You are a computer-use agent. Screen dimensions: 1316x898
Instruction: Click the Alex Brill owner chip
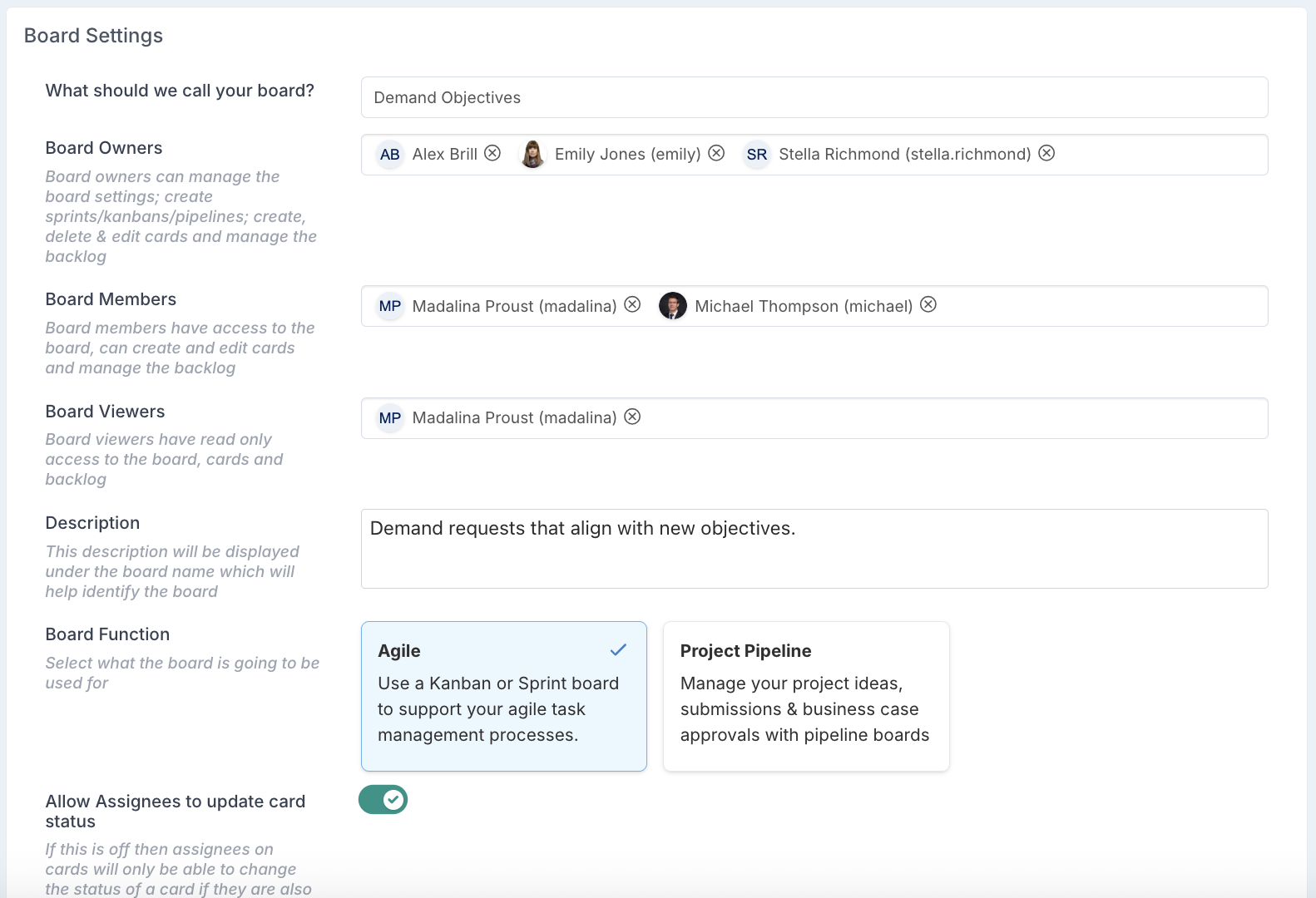[444, 155]
